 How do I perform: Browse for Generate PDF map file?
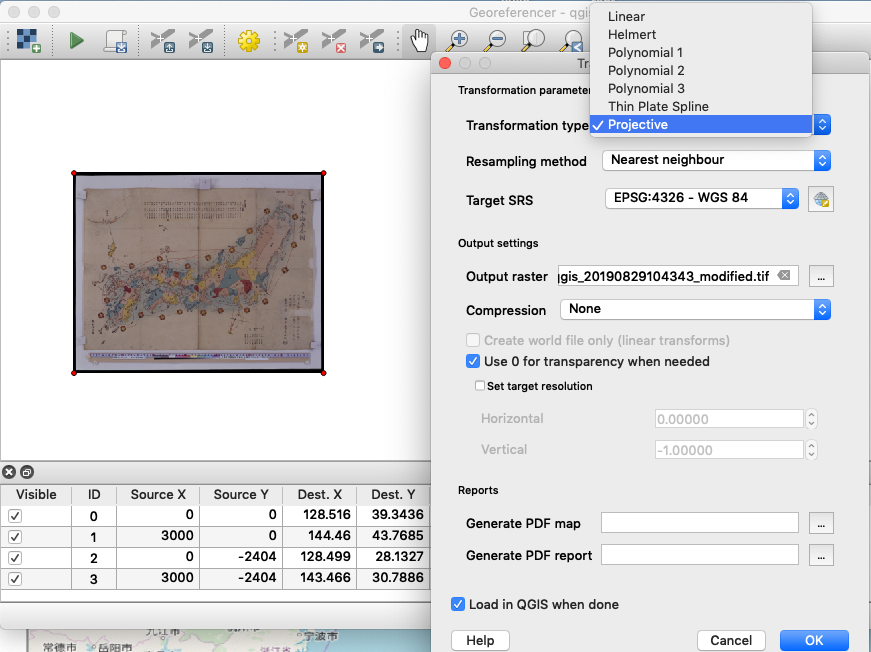(821, 523)
